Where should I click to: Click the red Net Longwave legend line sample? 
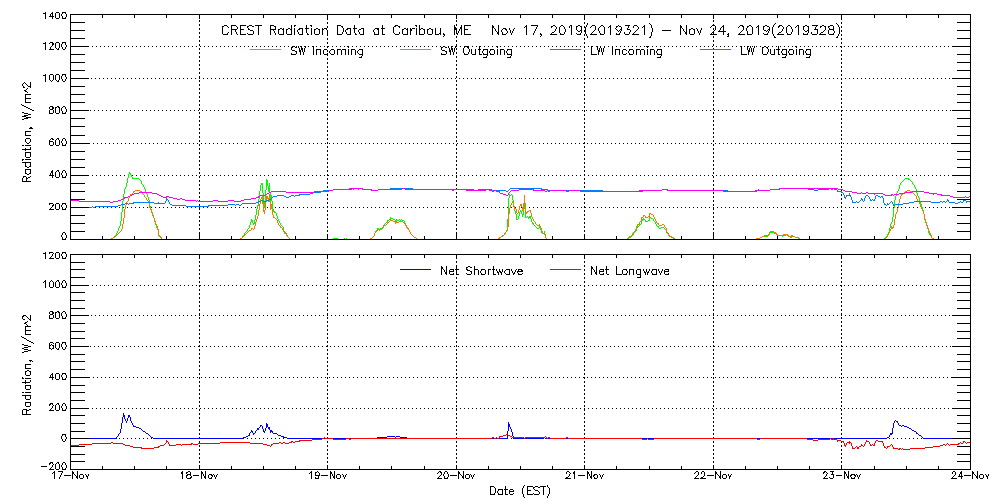tap(565, 270)
